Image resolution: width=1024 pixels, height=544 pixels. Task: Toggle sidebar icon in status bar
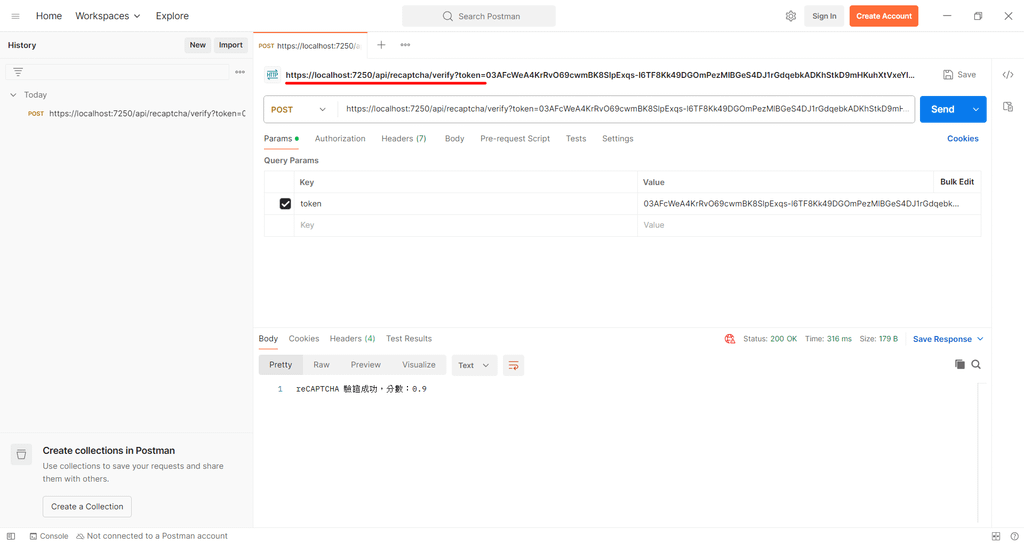click(x=11, y=536)
